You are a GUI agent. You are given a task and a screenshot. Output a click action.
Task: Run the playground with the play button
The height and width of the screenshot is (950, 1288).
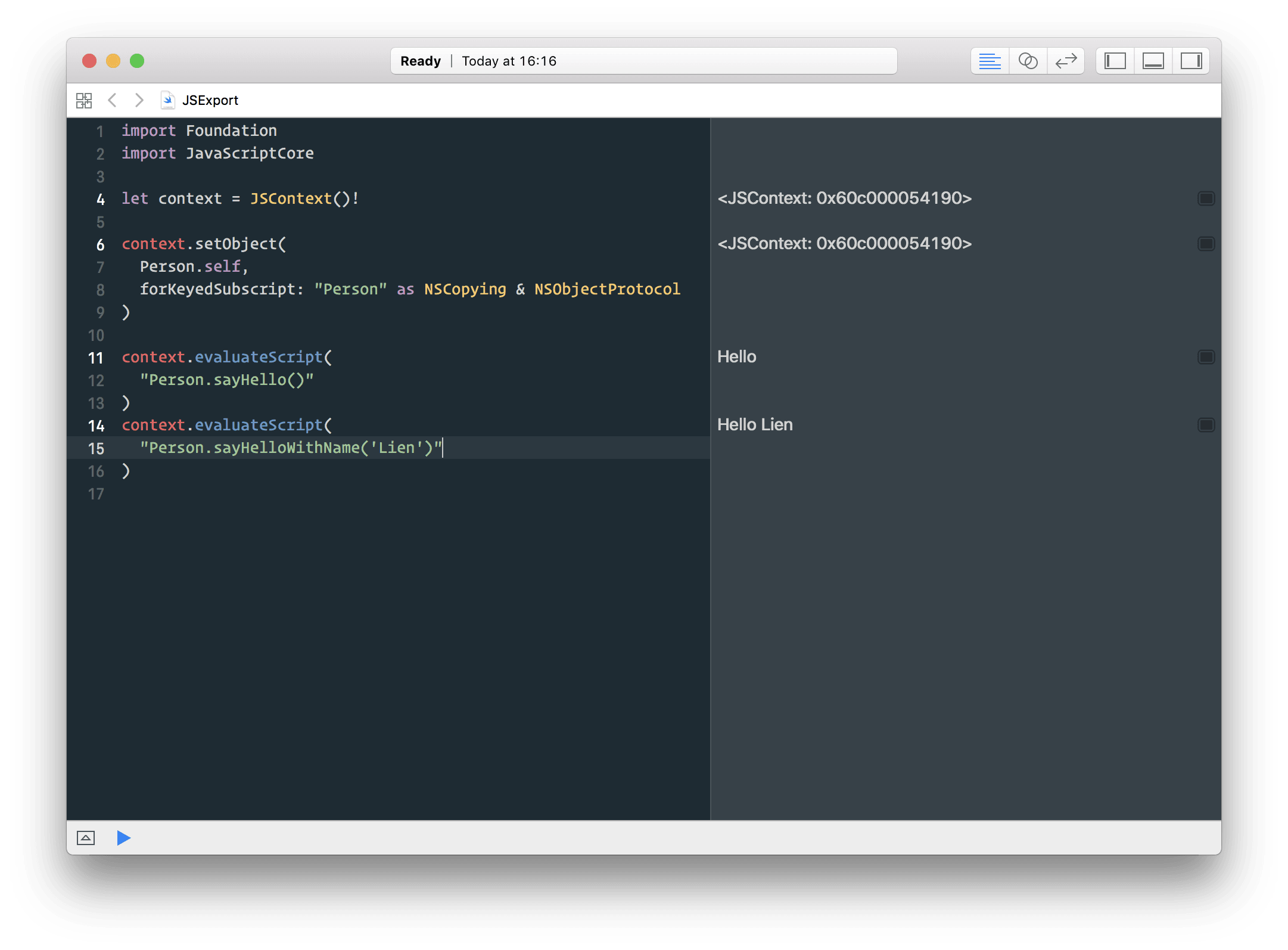pos(123,838)
